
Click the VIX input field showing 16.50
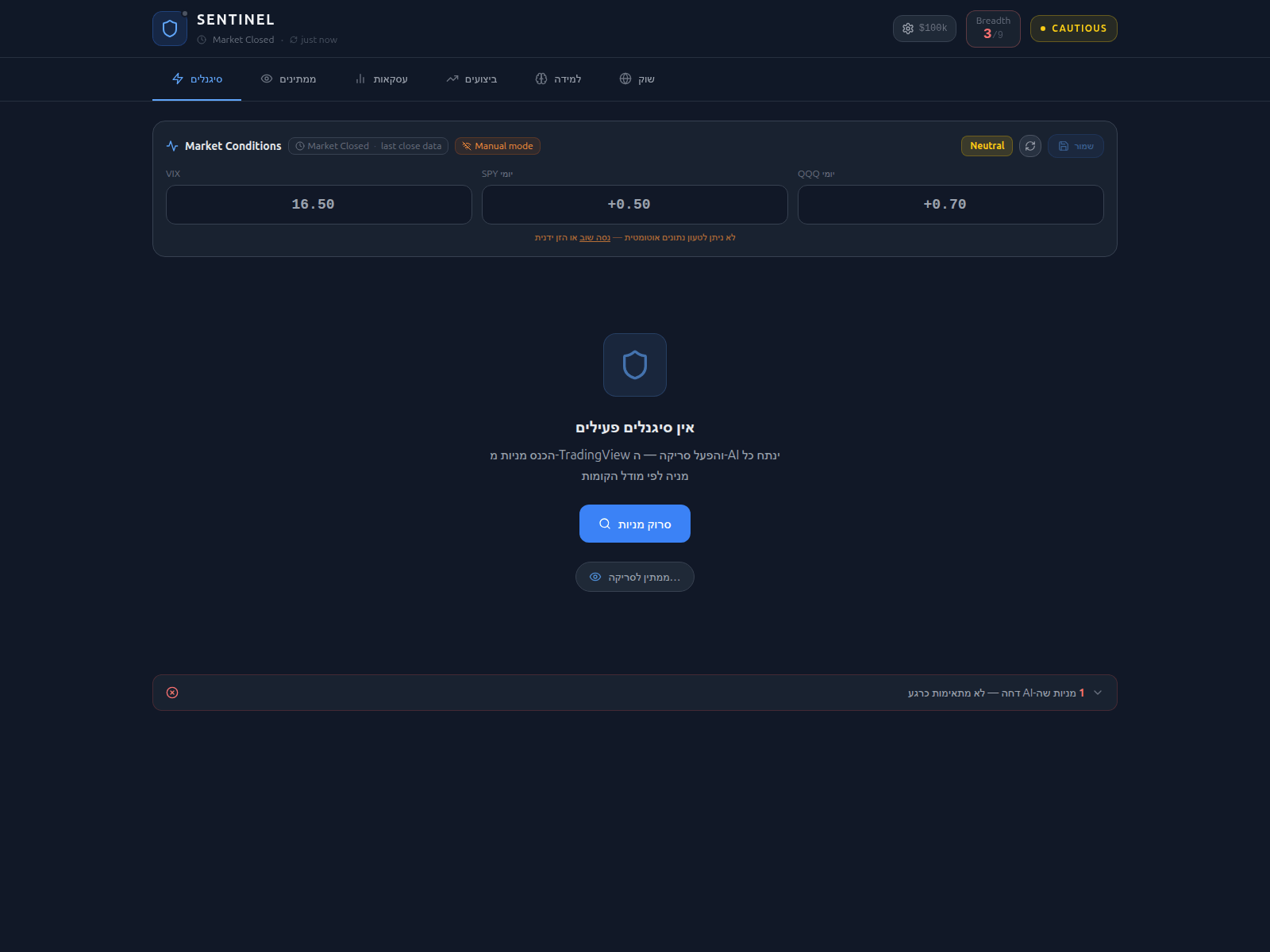319,205
